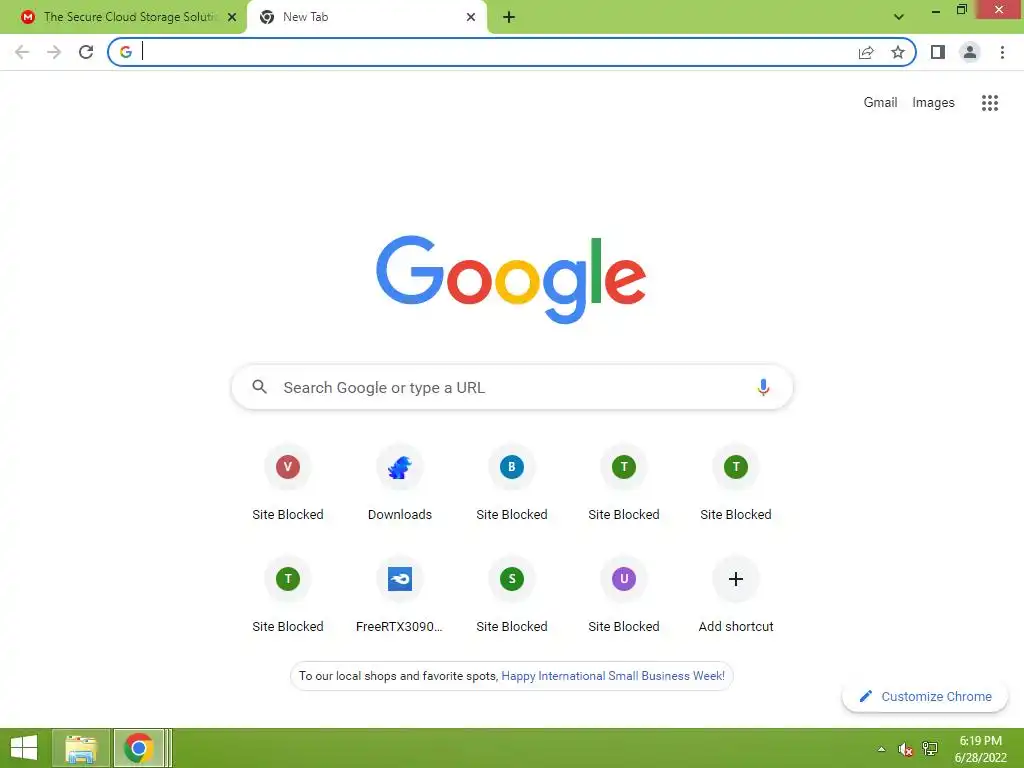Viewport: 1024px width, 768px height.
Task: Click the Customize Chrome button
Action: pyautogui.click(x=925, y=696)
